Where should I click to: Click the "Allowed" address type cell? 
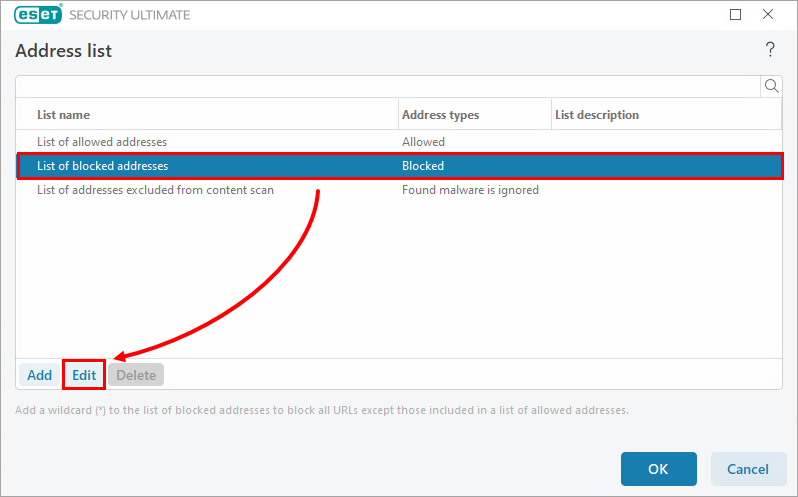click(423, 142)
